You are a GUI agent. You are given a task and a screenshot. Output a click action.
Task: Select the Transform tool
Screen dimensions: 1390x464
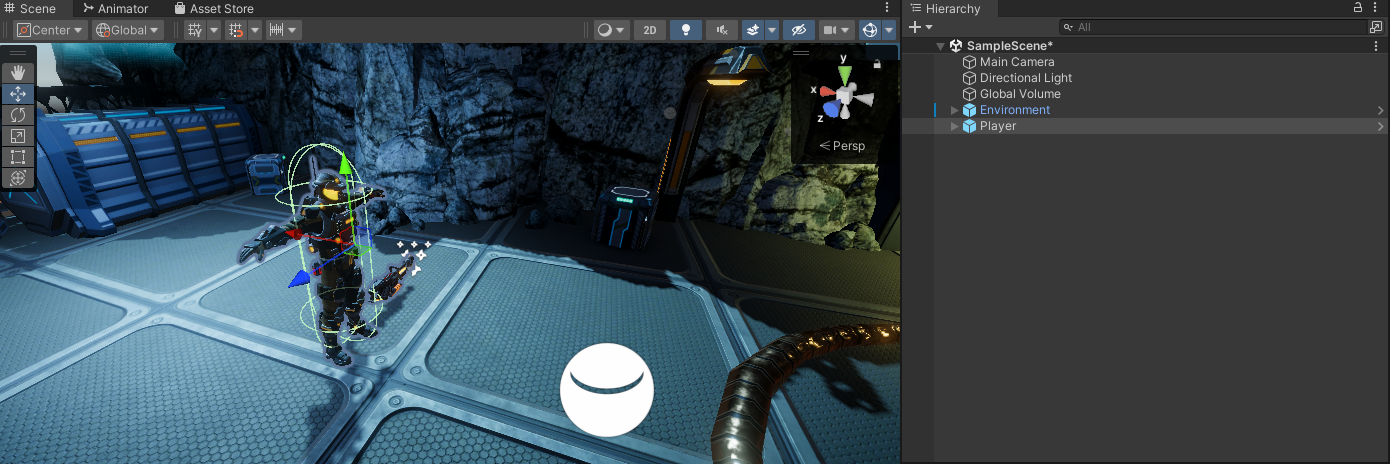(x=18, y=178)
